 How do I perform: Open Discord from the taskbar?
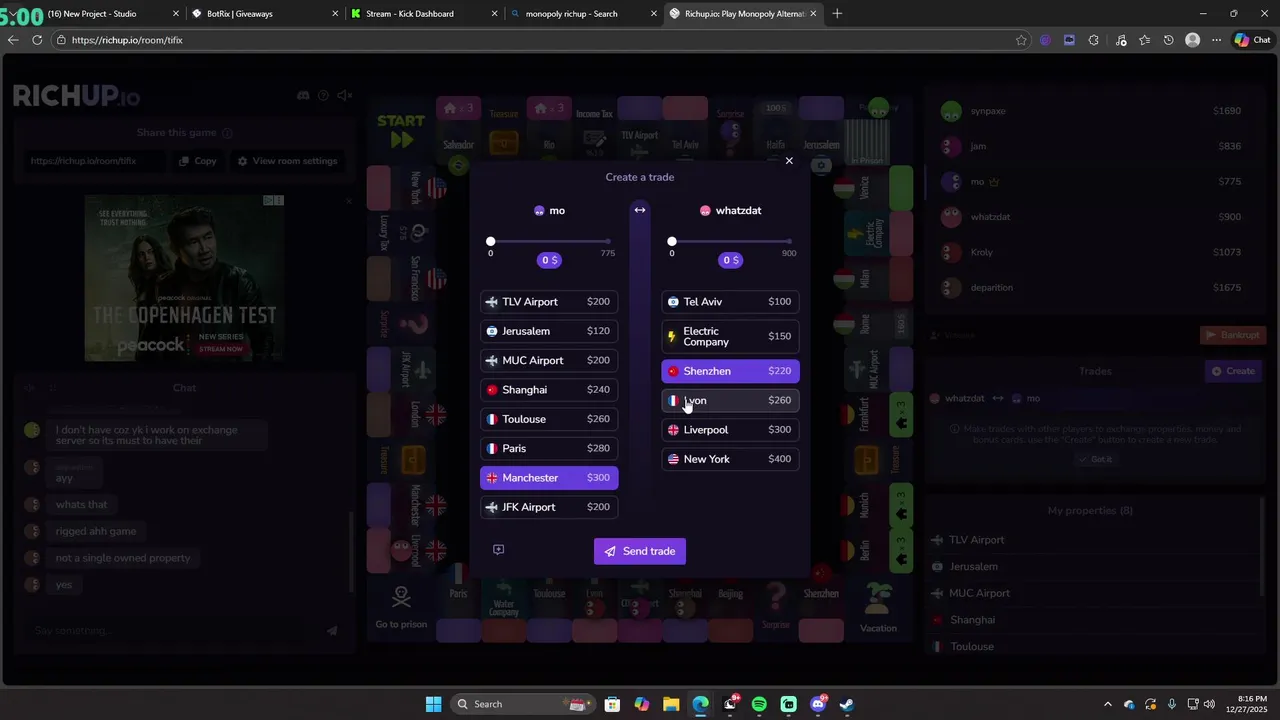click(818, 704)
